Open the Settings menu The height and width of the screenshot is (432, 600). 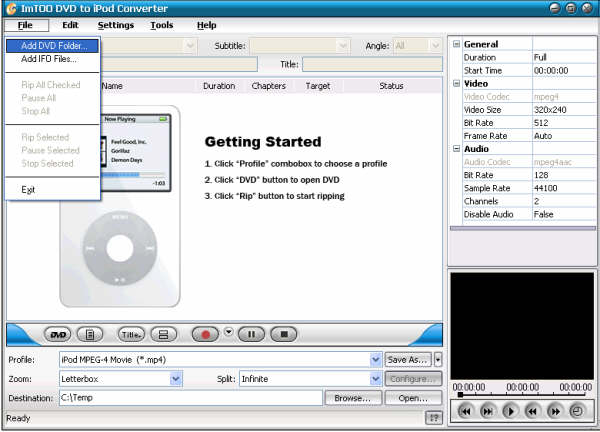[x=116, y=25]
